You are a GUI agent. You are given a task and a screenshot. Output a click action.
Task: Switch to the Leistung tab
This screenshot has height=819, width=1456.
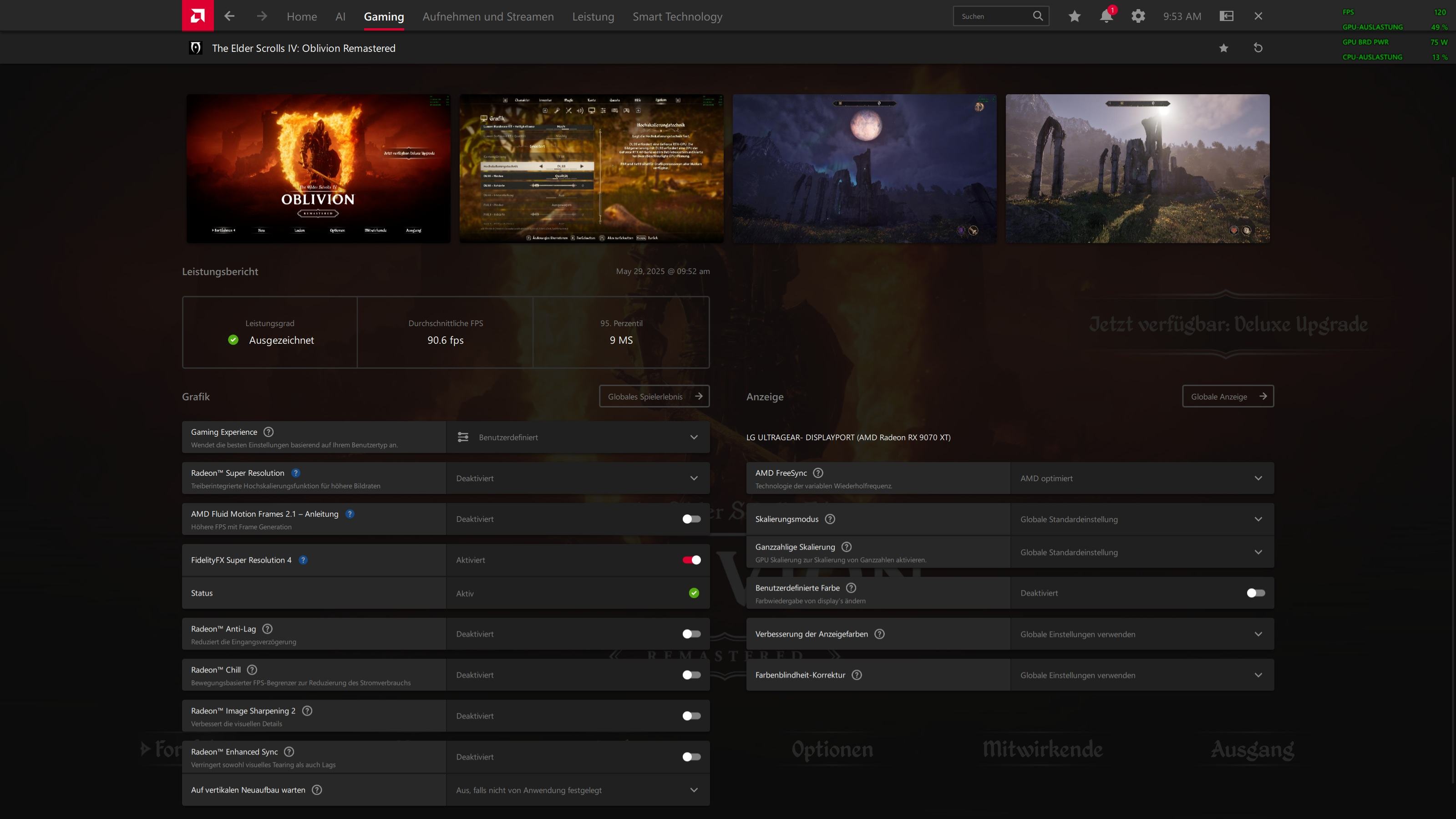(593, 16)
